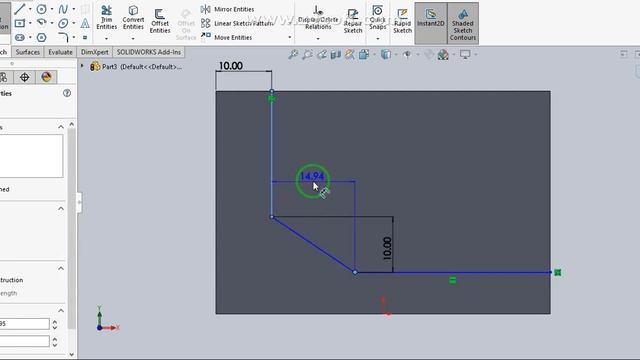The width and height of the screenshot is (640, 360).
Task: Open the Rectangle tool dropdown arrow
Action: 30,23
